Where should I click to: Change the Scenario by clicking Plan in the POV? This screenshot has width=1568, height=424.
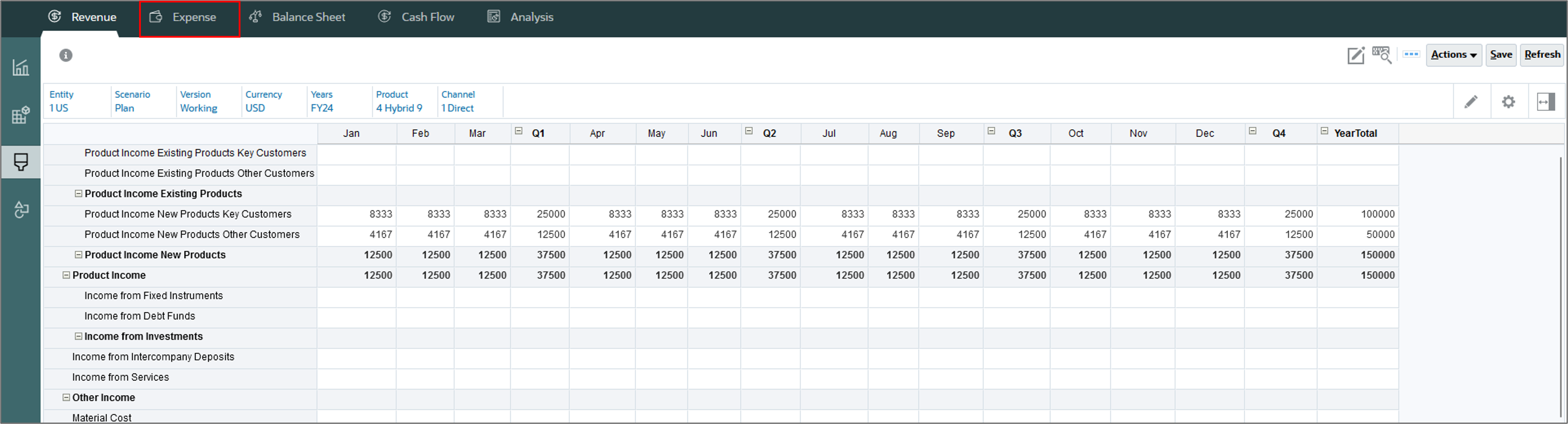126,108
